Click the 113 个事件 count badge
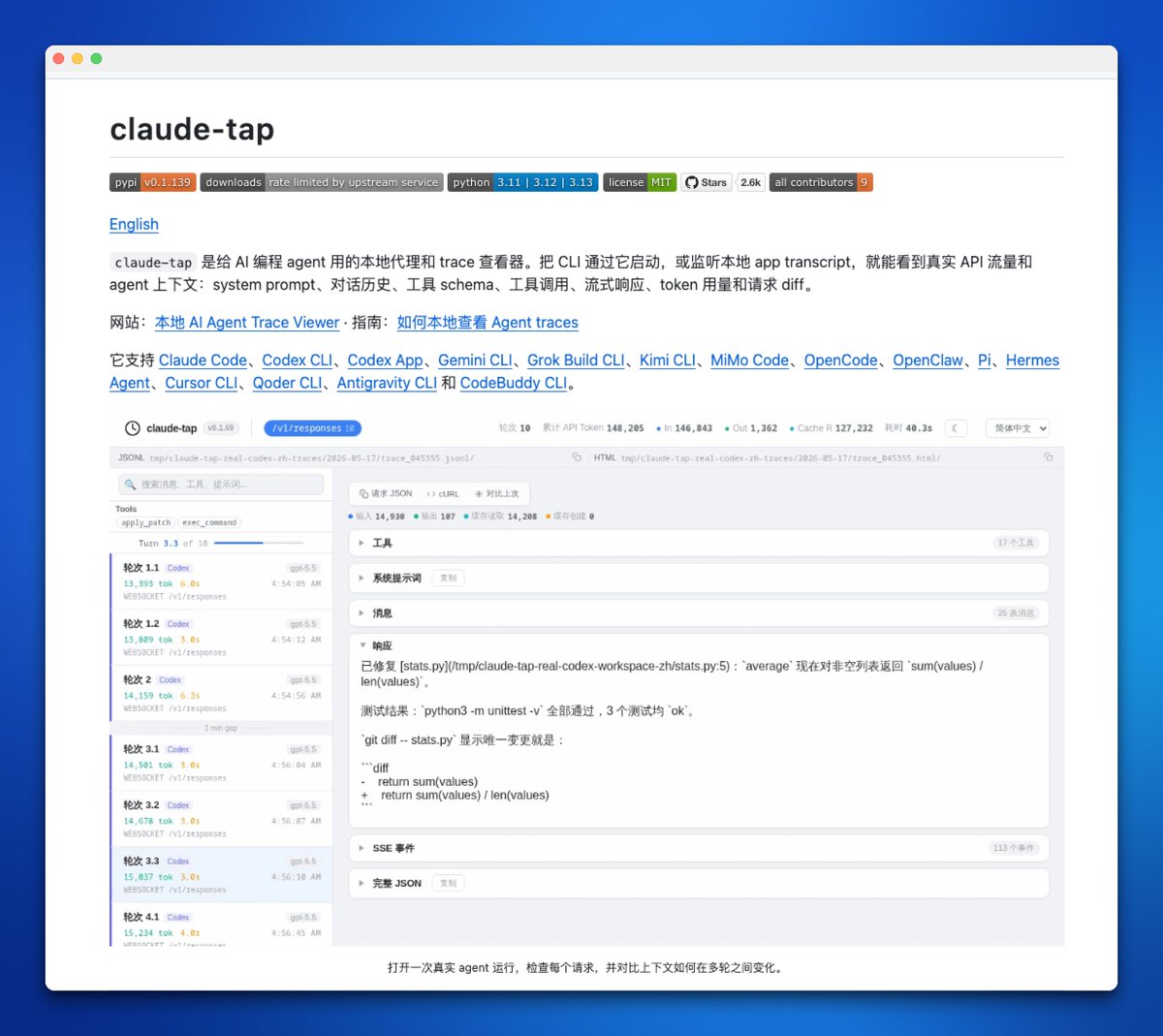 tap(1014, 848)
